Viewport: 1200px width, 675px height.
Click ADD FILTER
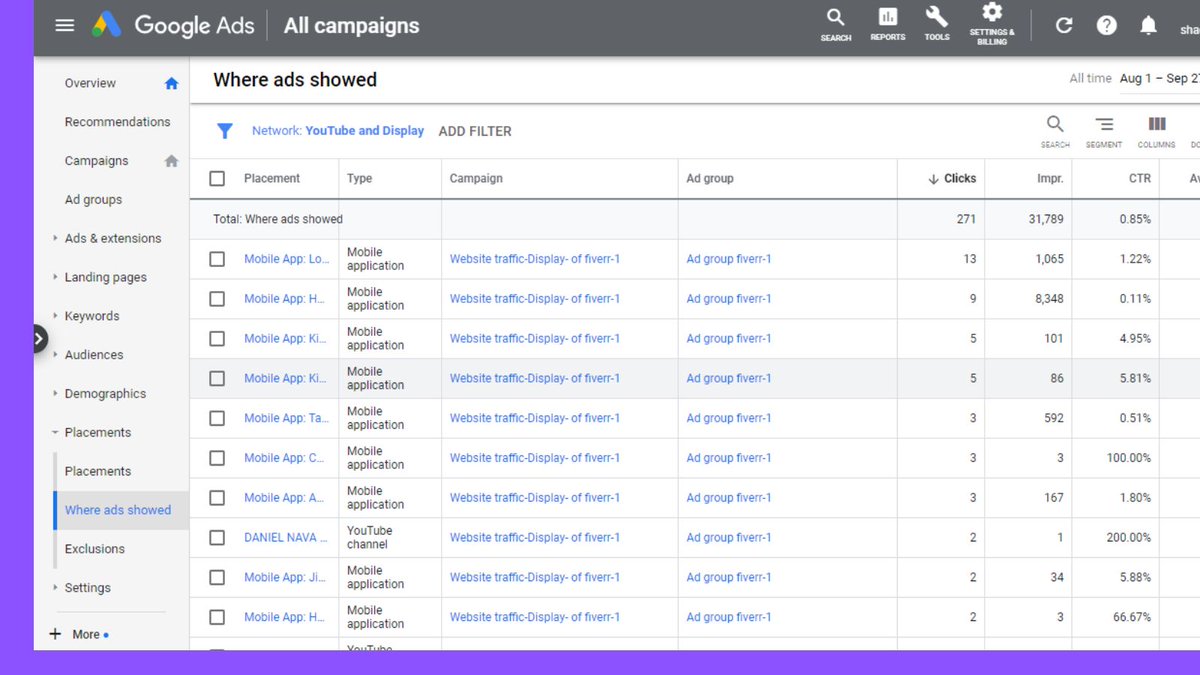(x=475, y=131)
